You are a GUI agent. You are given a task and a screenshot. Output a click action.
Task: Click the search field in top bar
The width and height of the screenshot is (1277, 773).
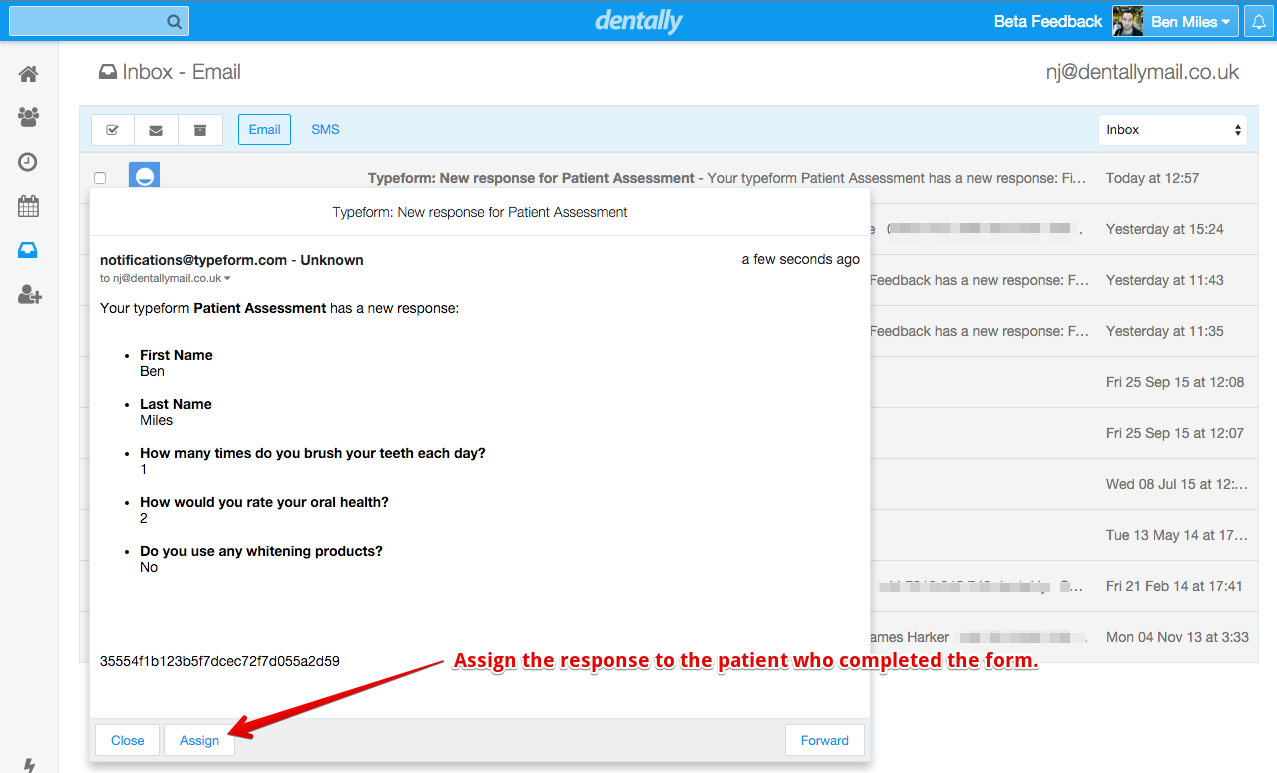point(88,21)
